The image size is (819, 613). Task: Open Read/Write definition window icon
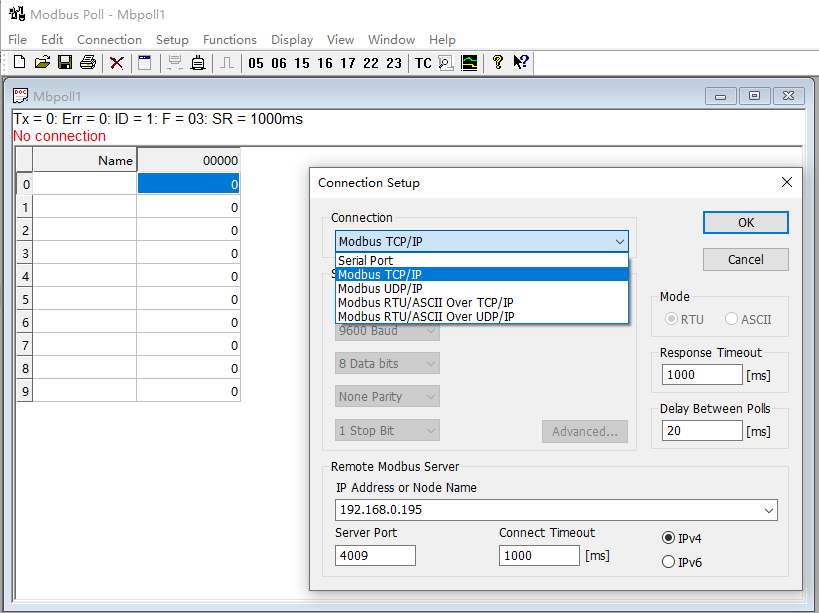coord(145,63)
